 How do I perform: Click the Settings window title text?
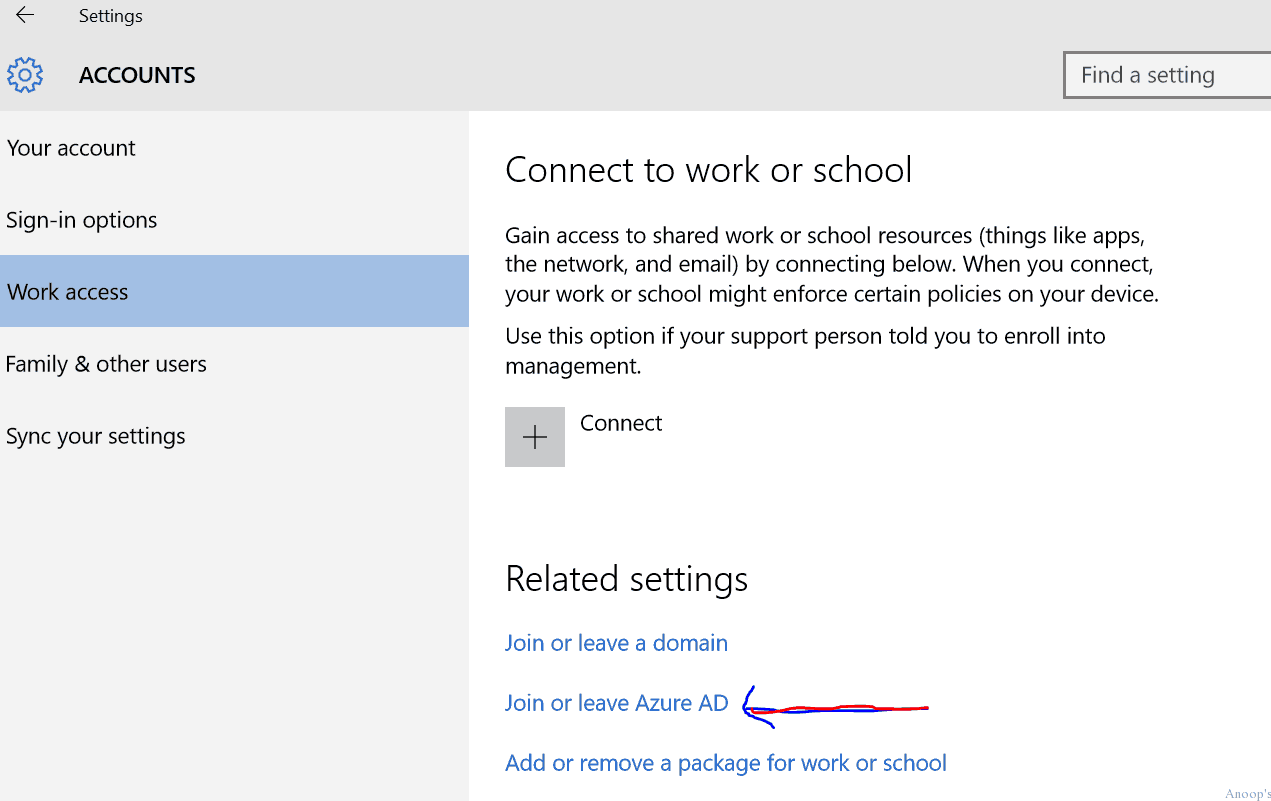(x=111, y=16)
